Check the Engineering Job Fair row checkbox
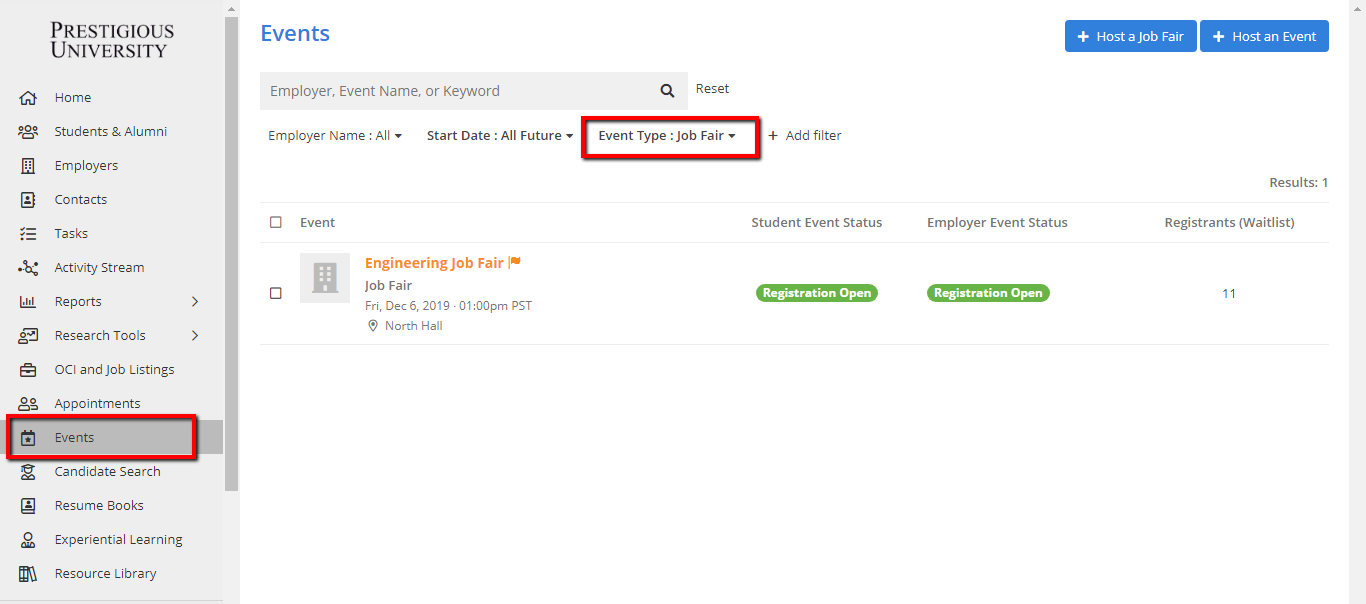Viewport: 1366px width, 604px height. [x=276, y=293]
